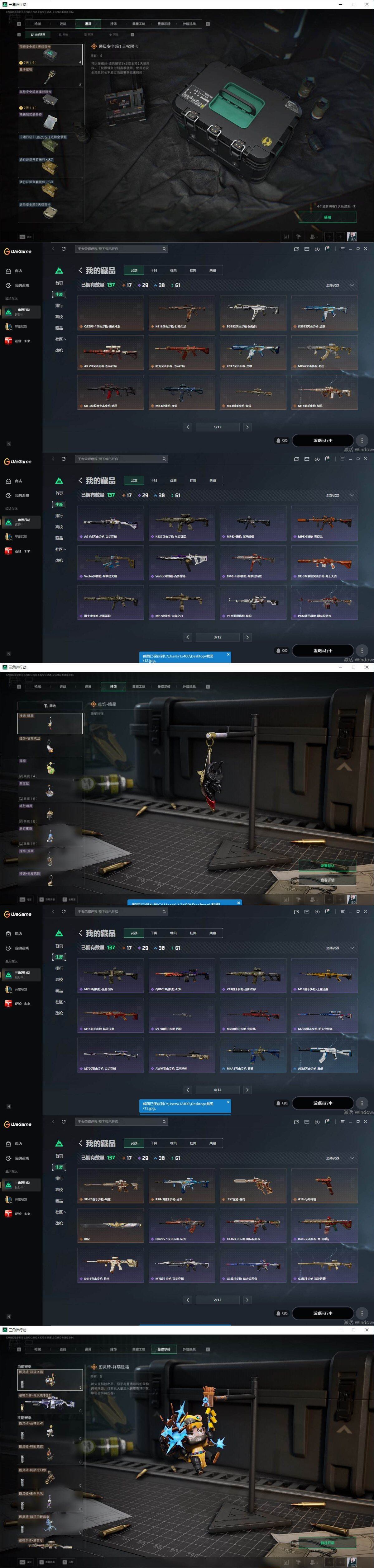Go back in the WeGame window showing page 1/12
Viewport: 374px width, 1568px height.
click(x=53, y=249)
